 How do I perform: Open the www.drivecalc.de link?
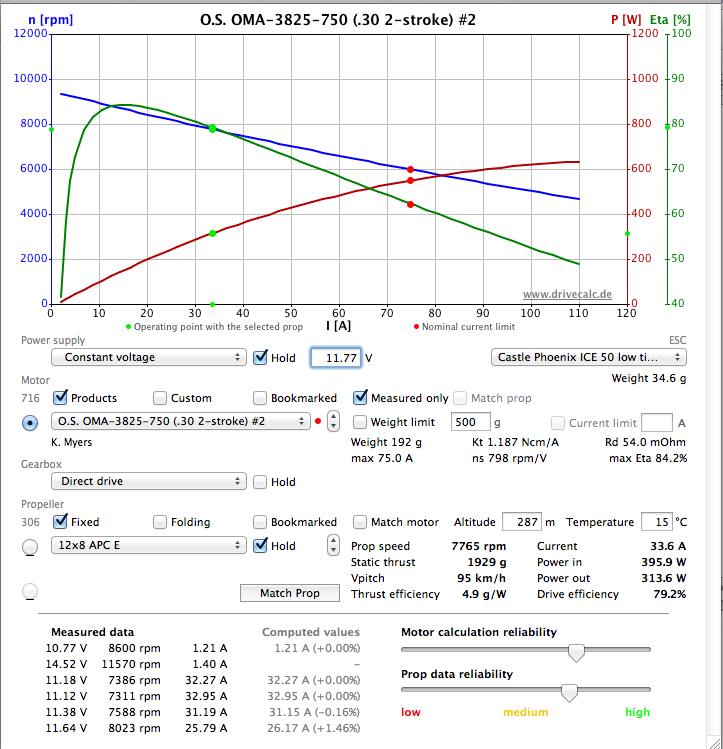567,294
